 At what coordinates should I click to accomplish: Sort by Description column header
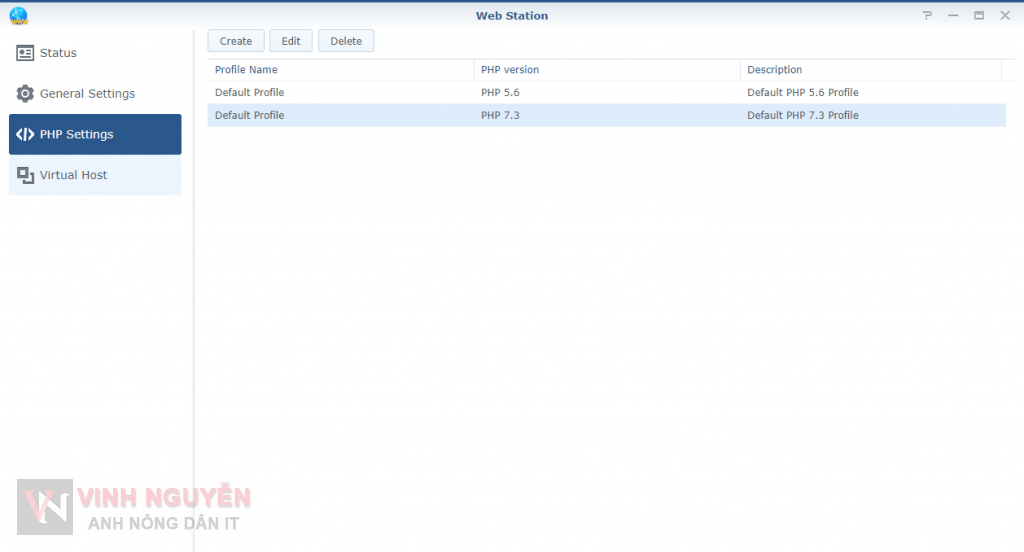point(774,70)
